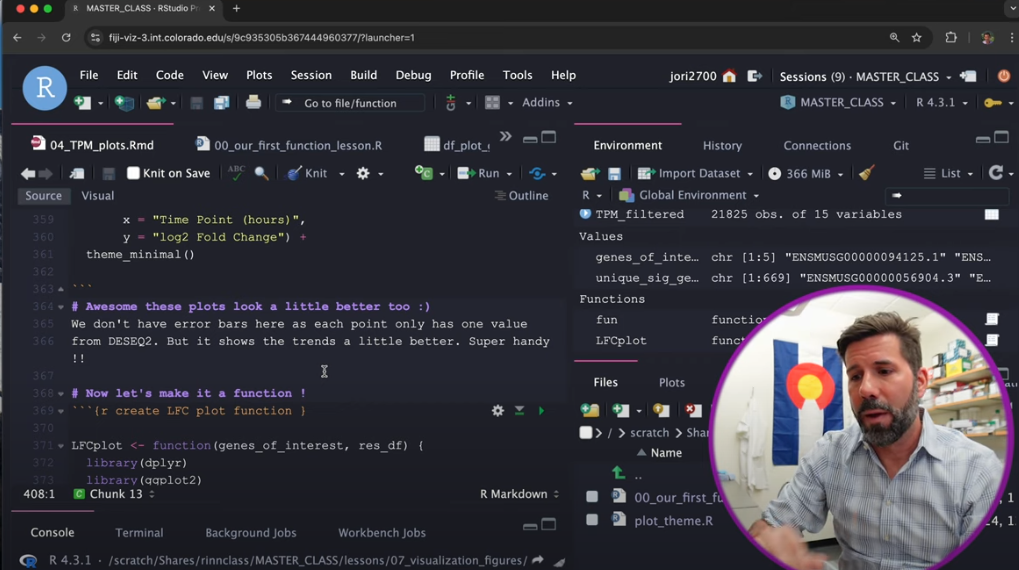Check the box for 00_our_first_fu file
Image resolution: width=1019 pixels, height=570 pixels.
pos(592,497)
